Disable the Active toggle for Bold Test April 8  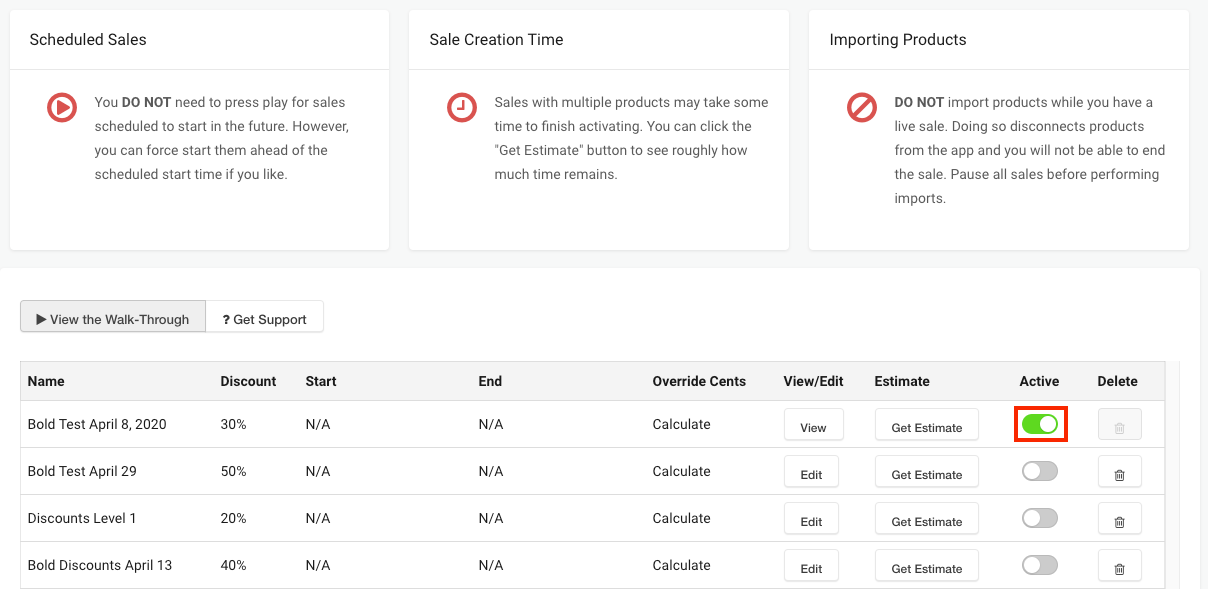[x=1040, y=424]
